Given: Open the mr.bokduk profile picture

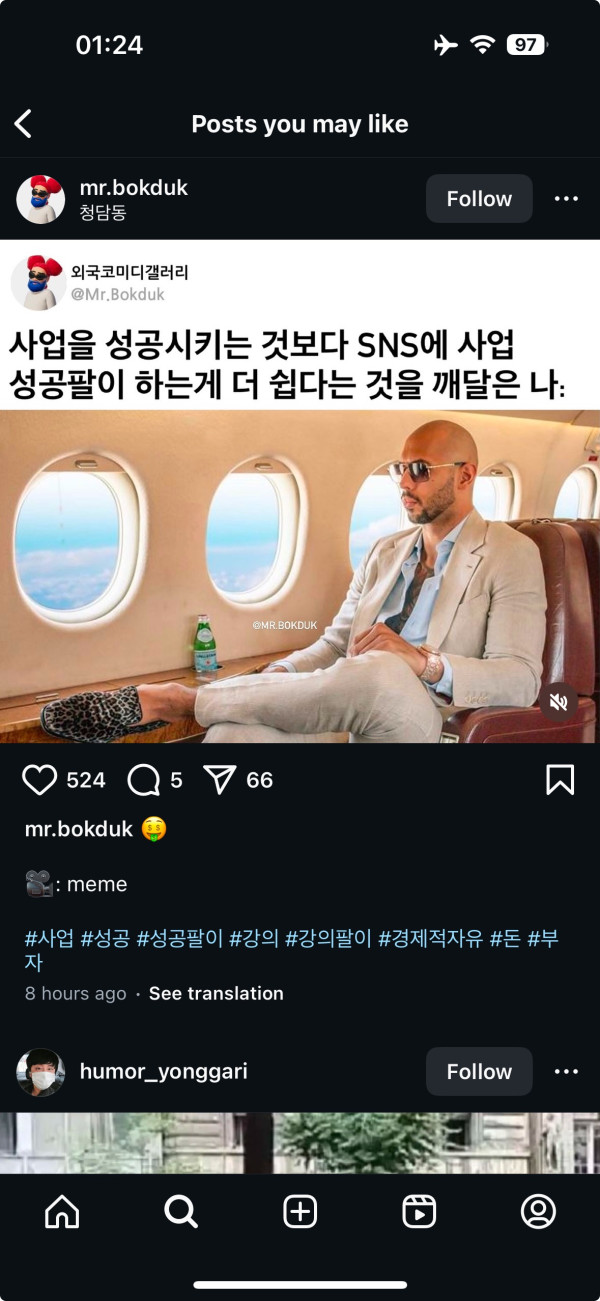Looking at the screenshot, I should (x=41, y=199).
